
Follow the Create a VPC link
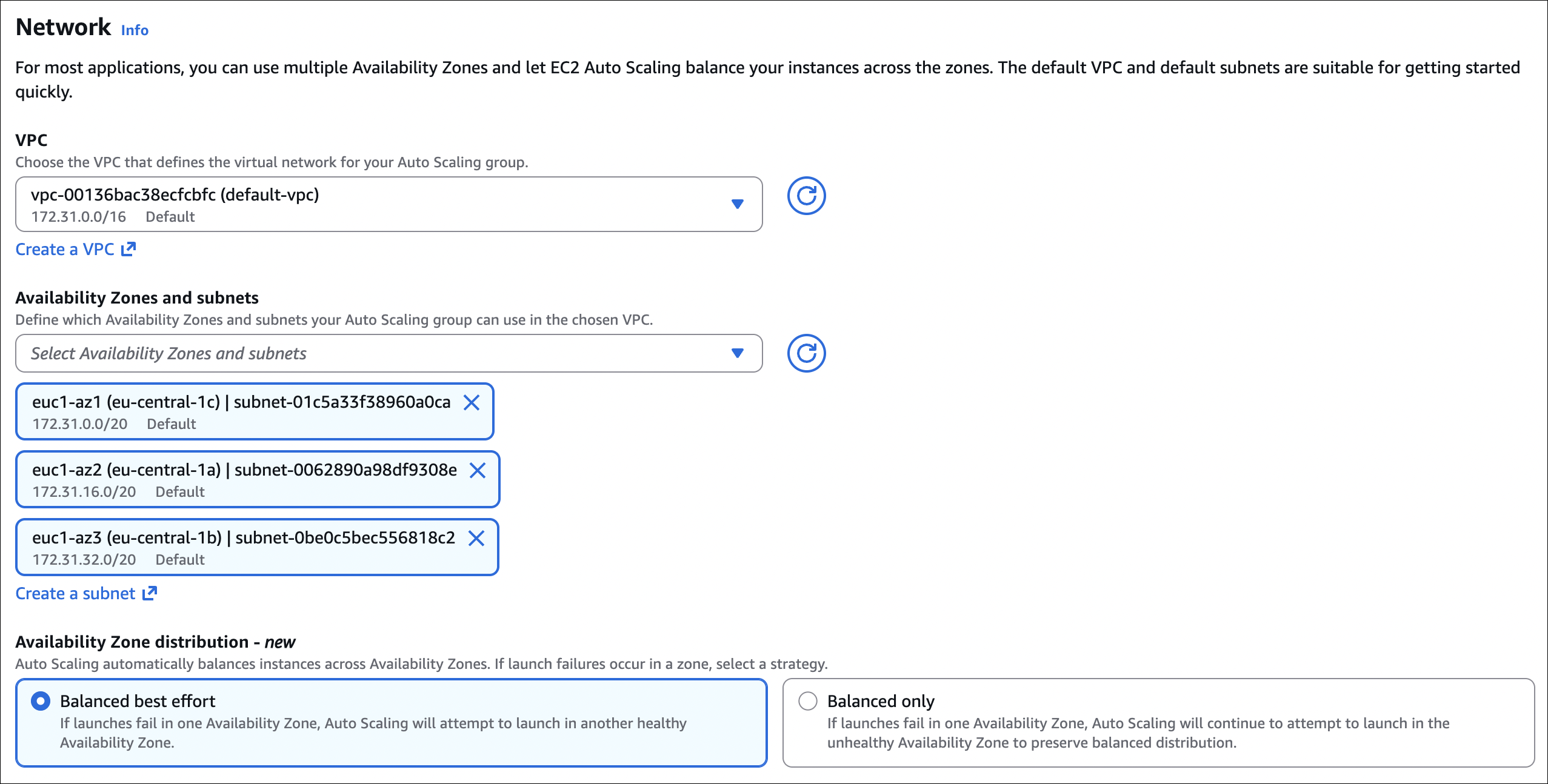coord(65,249)
